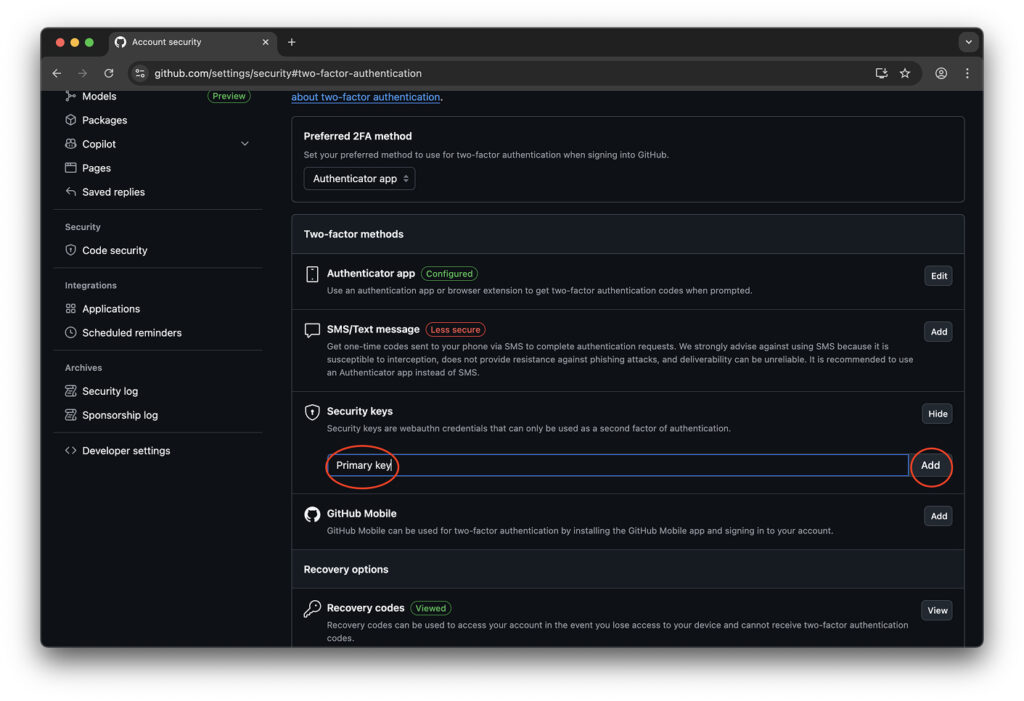
Task: Open Pages in the sidebar
Action: (97, 168)
